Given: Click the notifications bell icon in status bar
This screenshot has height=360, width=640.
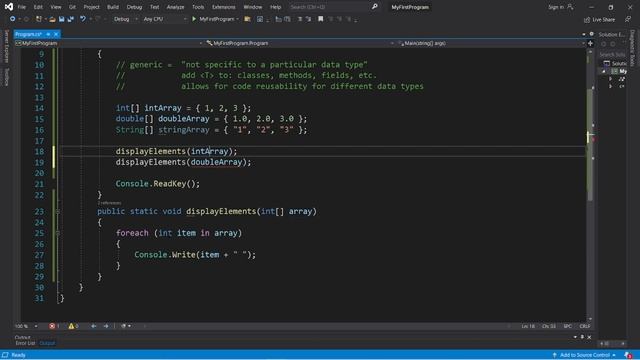Looking at the screenshot, I should point(628,355).
